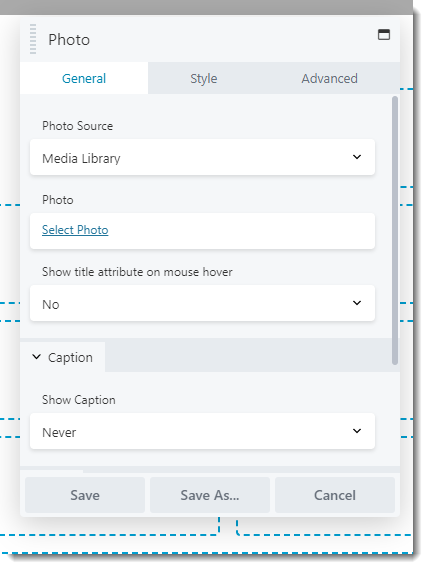Screen dimensions: 428x569
Task: Click the settings panel vertical scrollbar
Action: 395,230
